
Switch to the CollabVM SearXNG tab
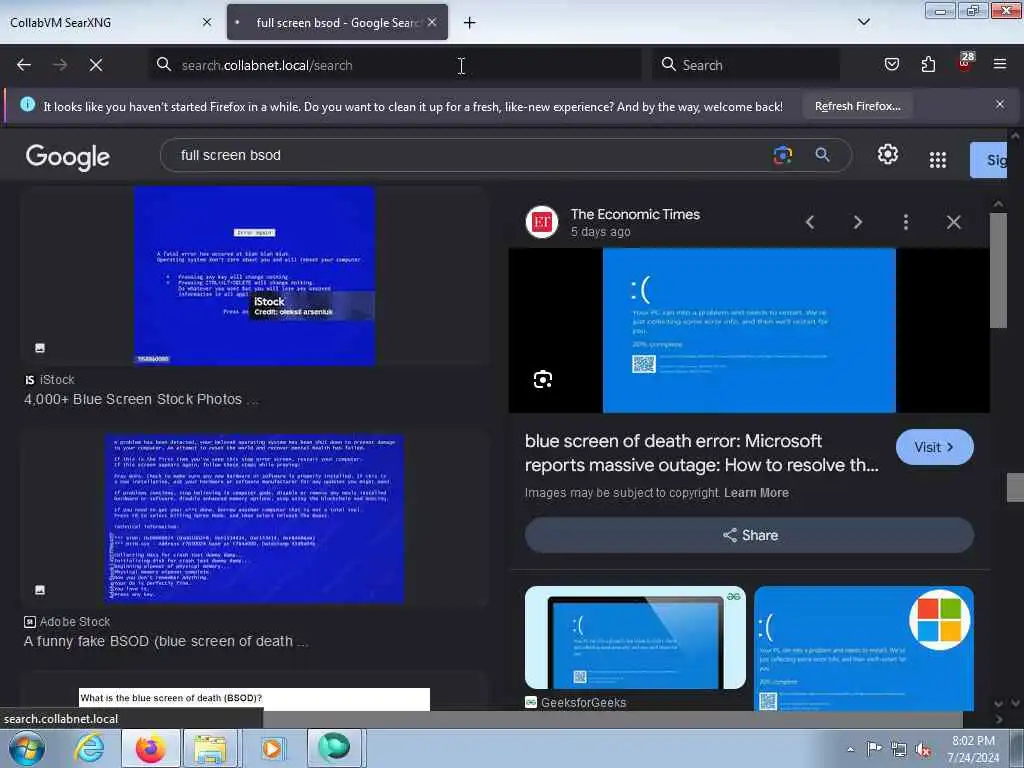(110, 22)
